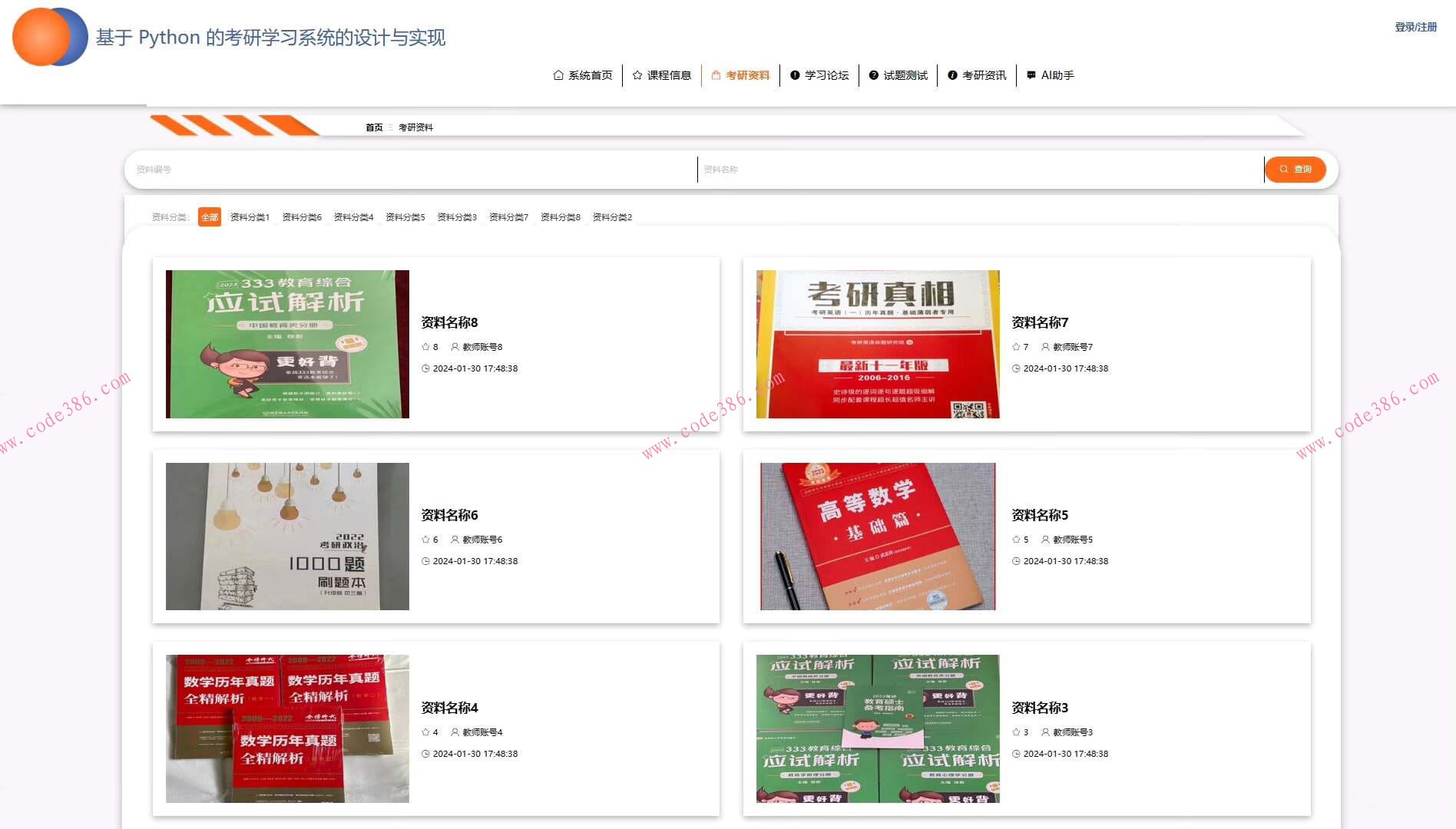Click the 首页 breadcrumb link
The image size is (1456, 829).
click(x=374, y=127)
